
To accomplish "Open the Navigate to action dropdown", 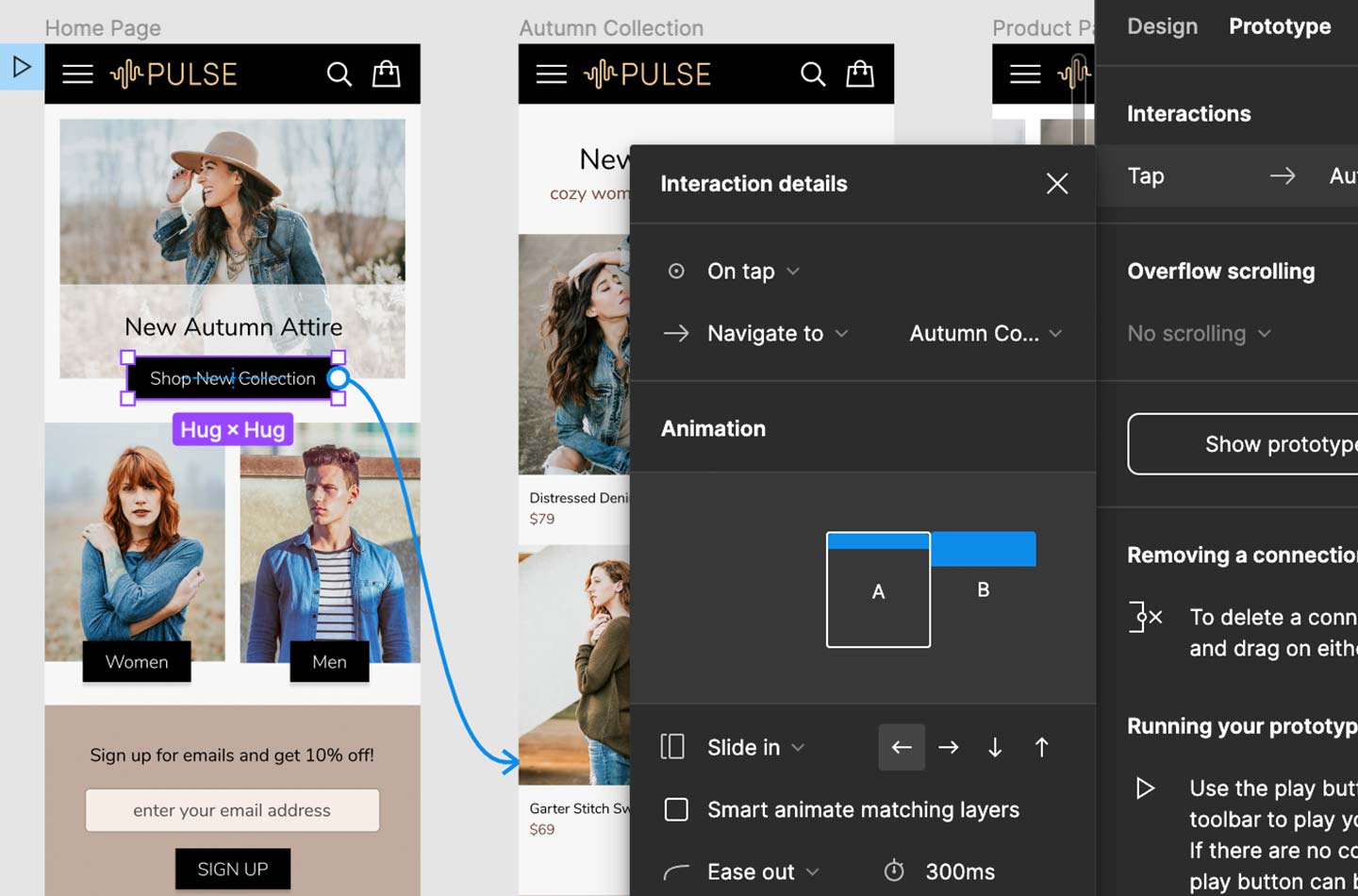I will click(777, 334).
